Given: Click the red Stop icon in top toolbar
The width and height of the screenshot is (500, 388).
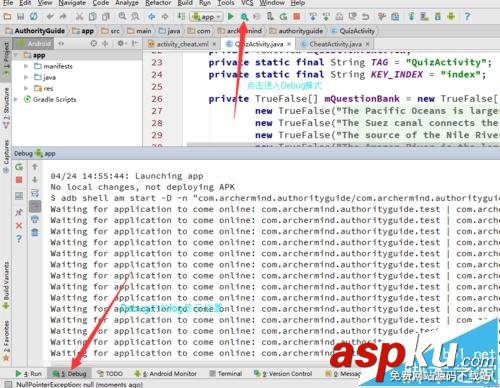Looking at the screenshot, I should click(x=296, y=16).
